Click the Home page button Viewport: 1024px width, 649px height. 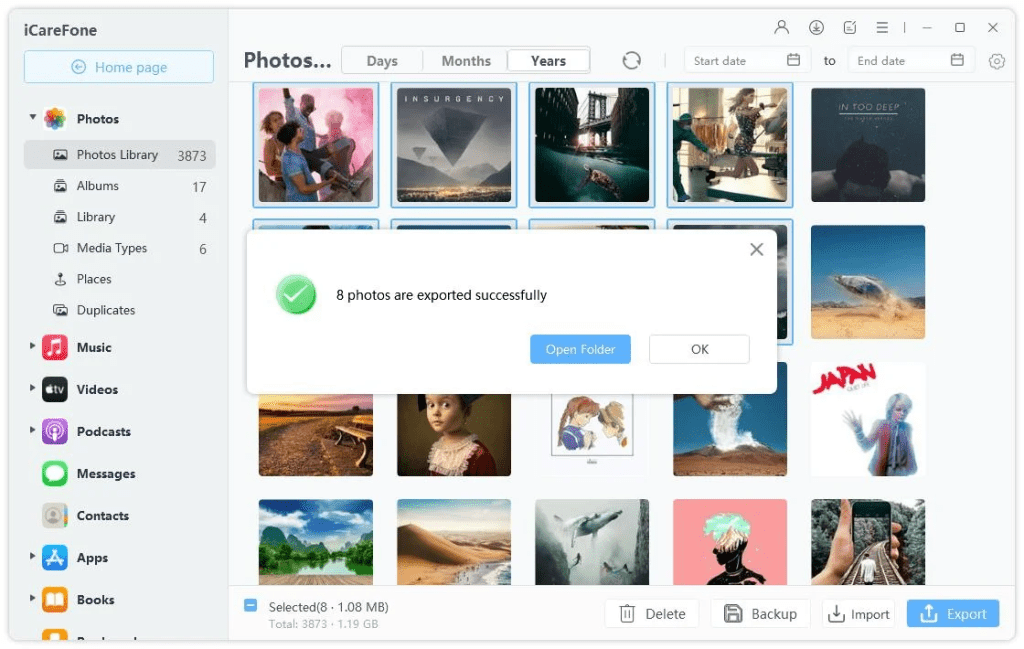pyautogui.click(x=119, y=67)
